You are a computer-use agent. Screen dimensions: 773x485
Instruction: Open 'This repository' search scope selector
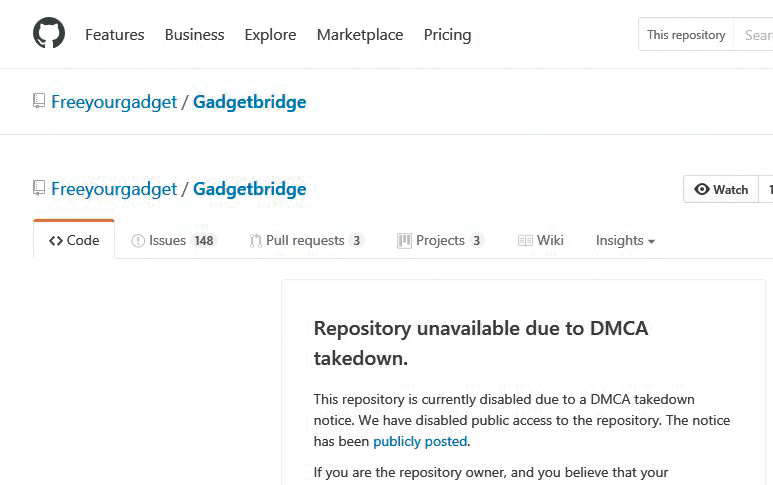tap(686, 35)
